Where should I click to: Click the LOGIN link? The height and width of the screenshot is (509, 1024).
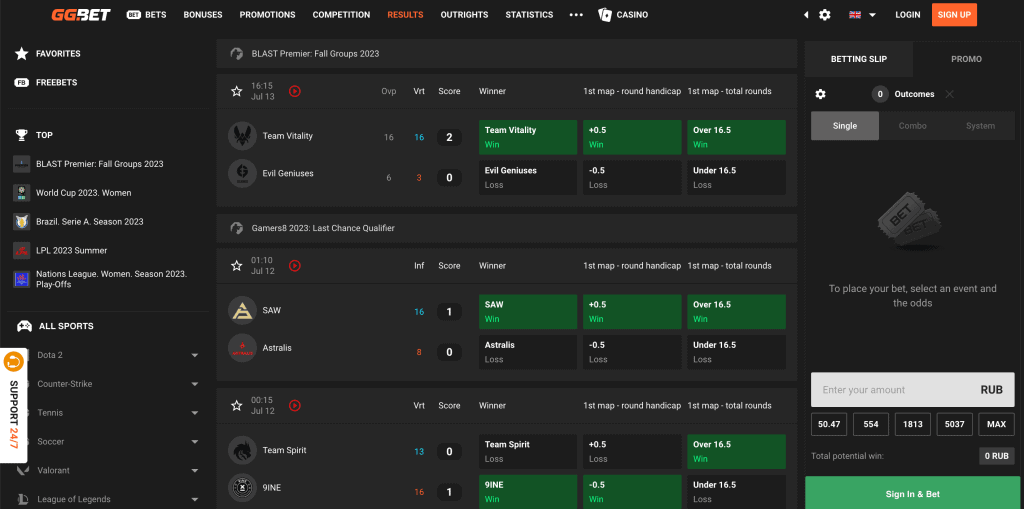tap(908, 14)
